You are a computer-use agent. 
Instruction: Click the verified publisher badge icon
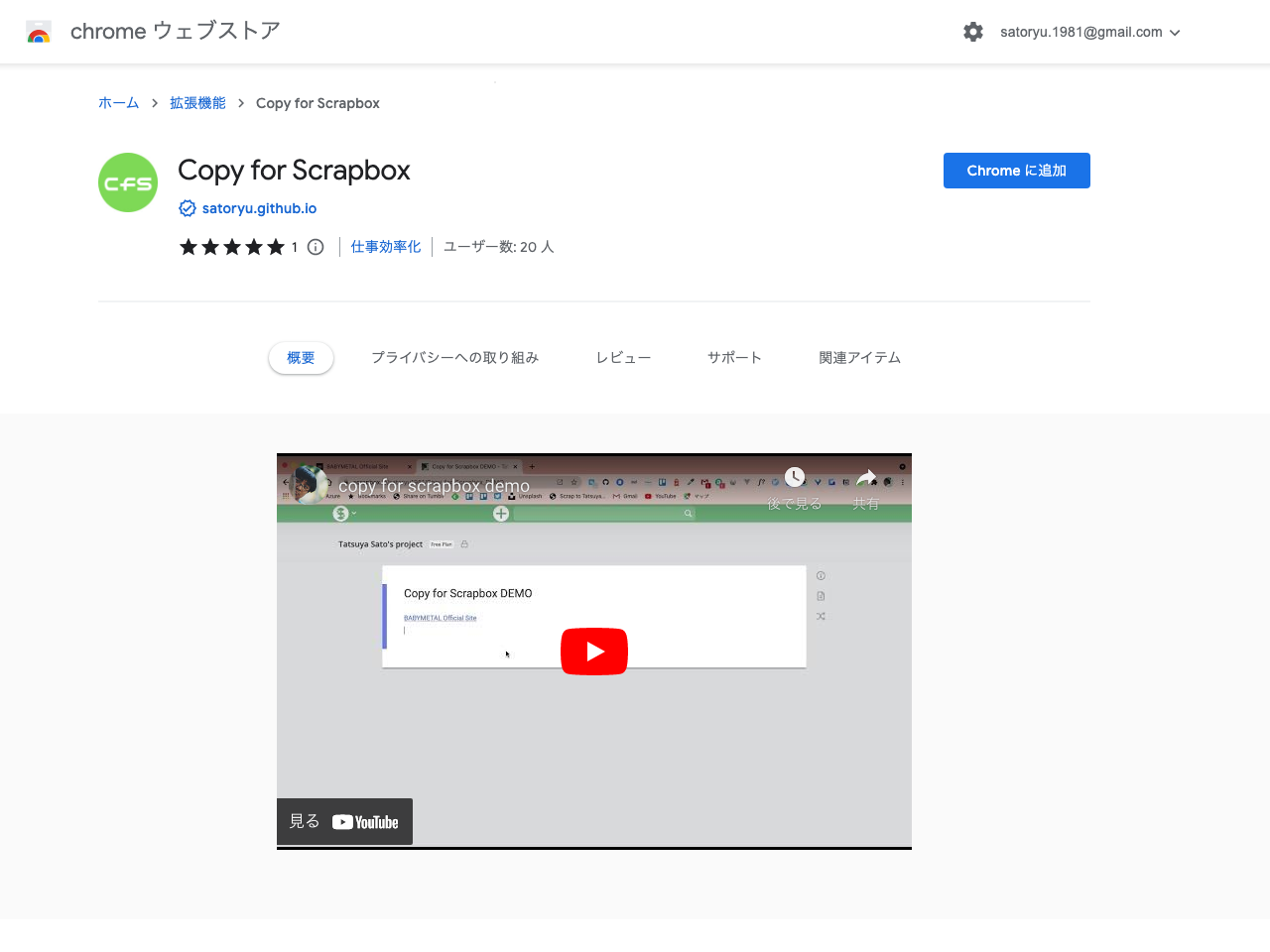pos(188,208)
